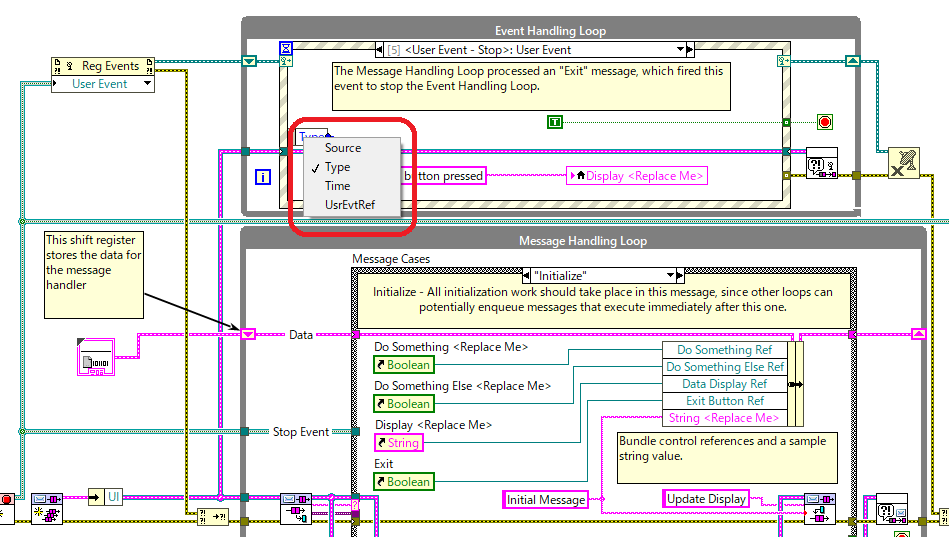The width and height of the screenshot is (949, 537).
Task: Select Bundle control references comment
Action: pyautogui.click(x=727, y=457)
